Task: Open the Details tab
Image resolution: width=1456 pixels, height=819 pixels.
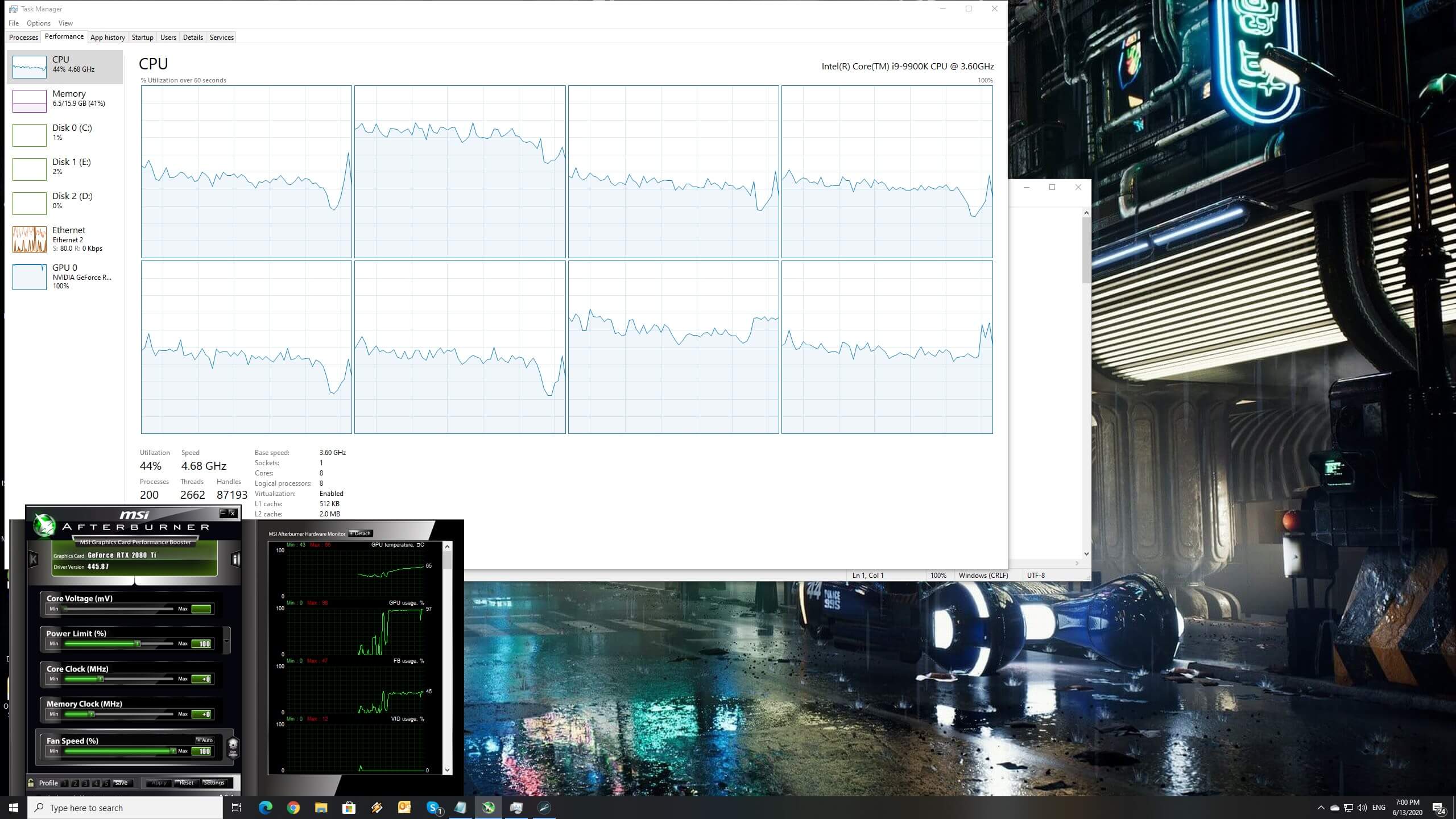Action: click(x=193, y=38)
